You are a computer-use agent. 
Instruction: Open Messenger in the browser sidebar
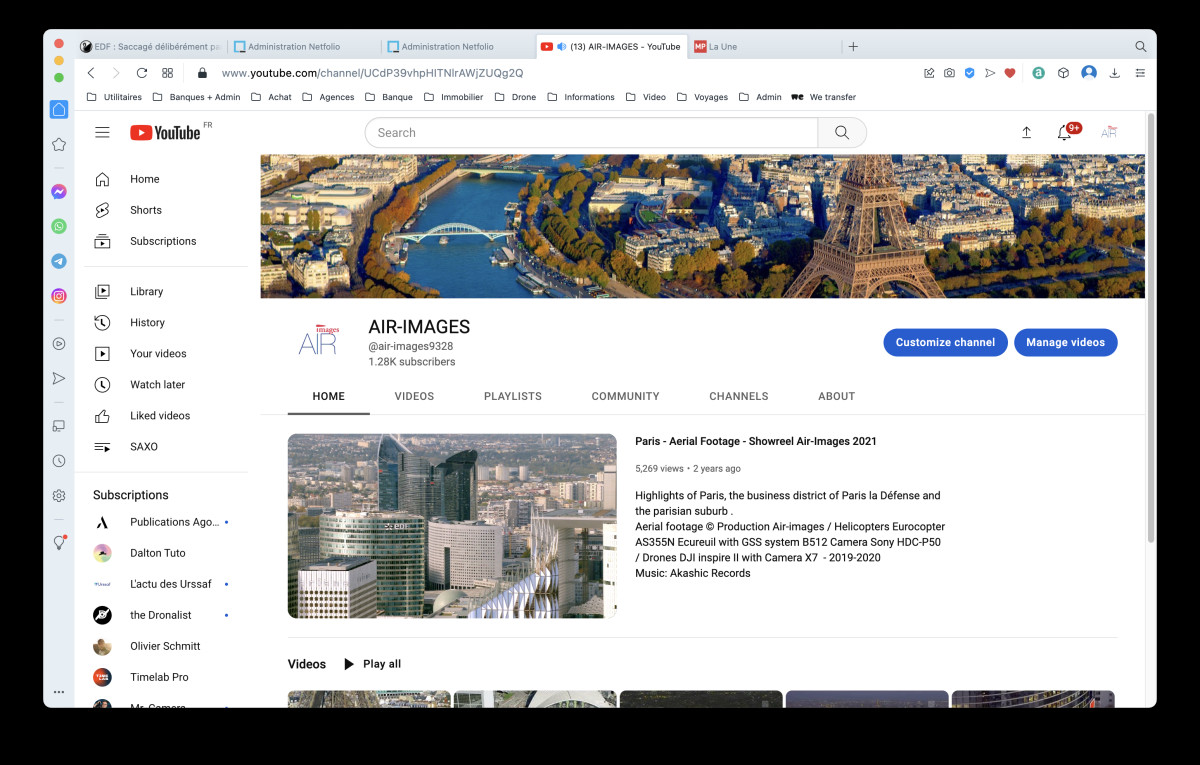[59, 192]
